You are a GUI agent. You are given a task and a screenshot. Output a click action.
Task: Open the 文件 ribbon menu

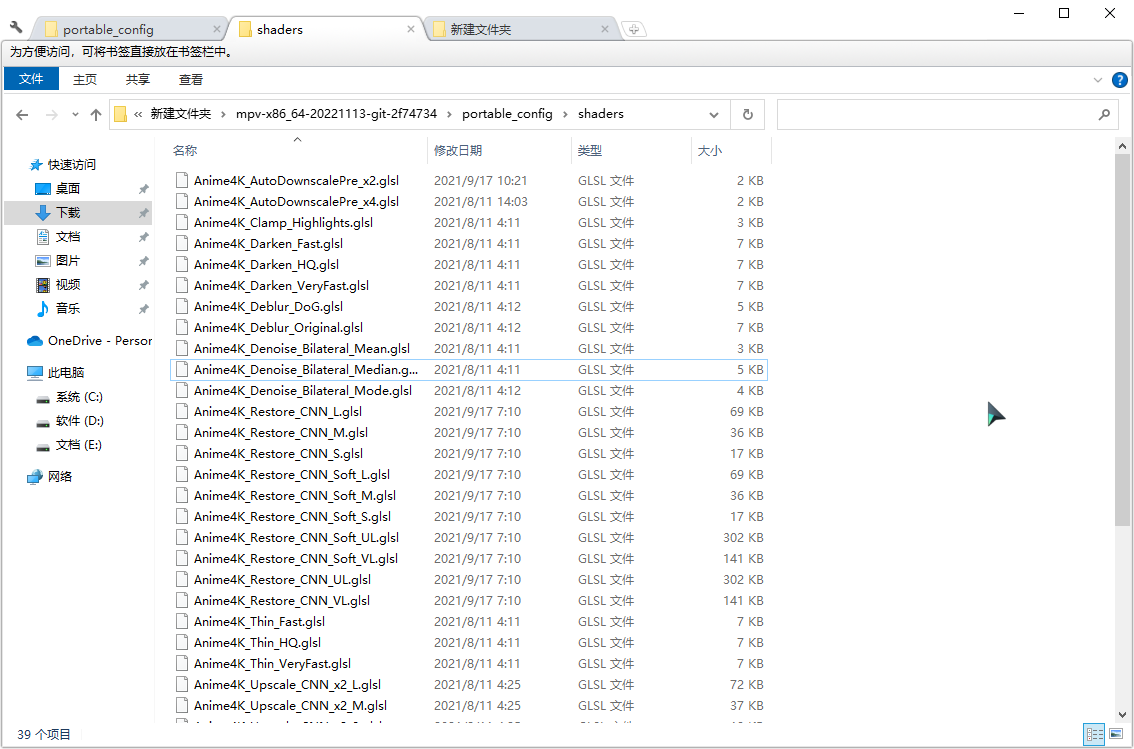(31, 79)
